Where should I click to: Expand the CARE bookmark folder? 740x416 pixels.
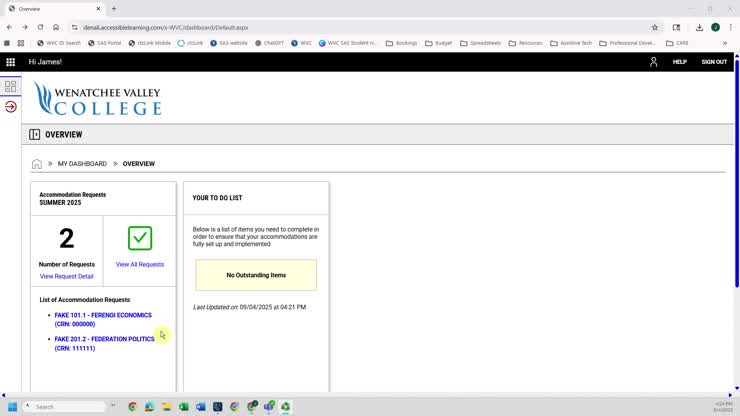click(677, 43)
